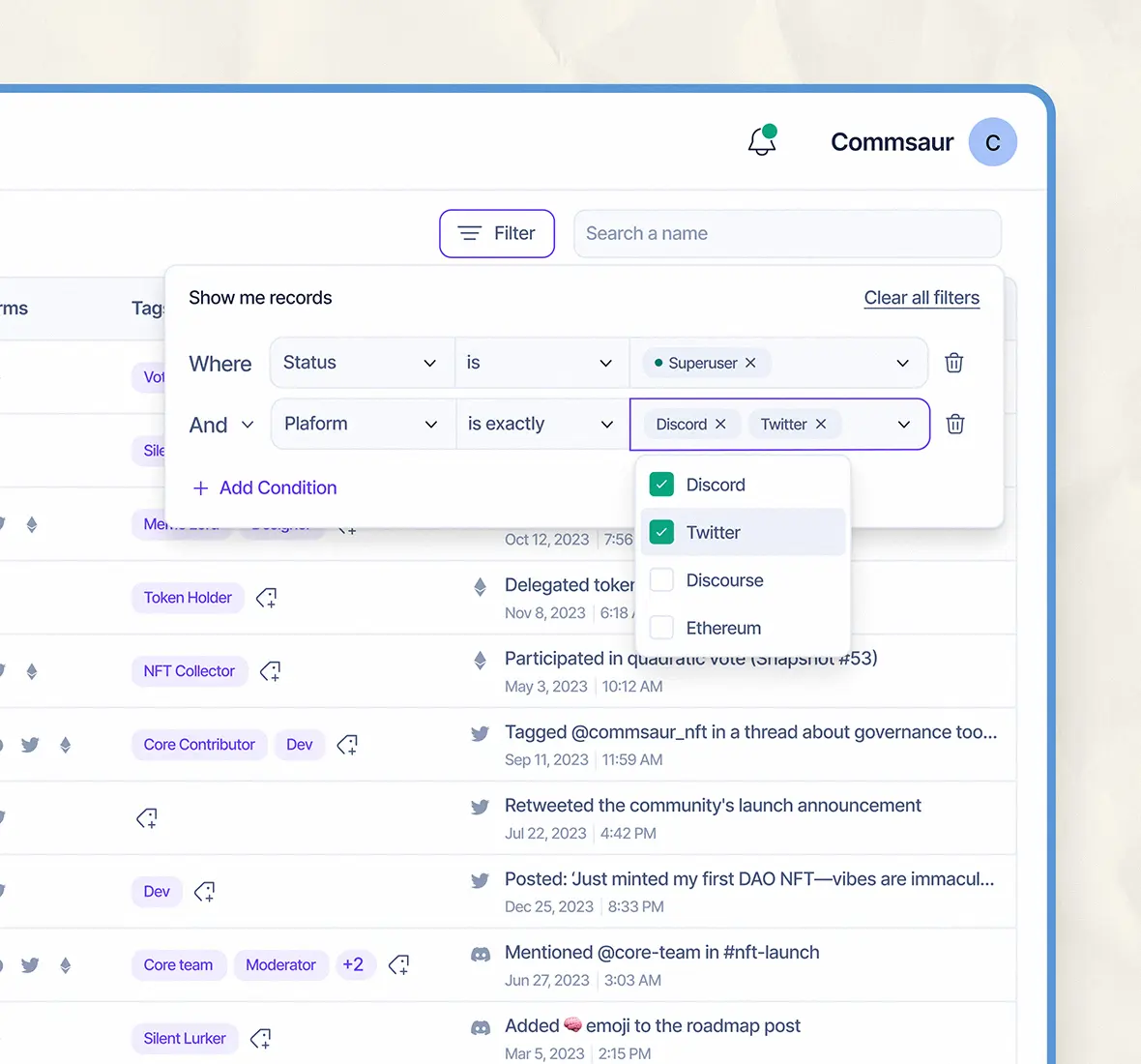
Task: Open the Commsaur user avatar menu
Action: [x=992, y=142]
